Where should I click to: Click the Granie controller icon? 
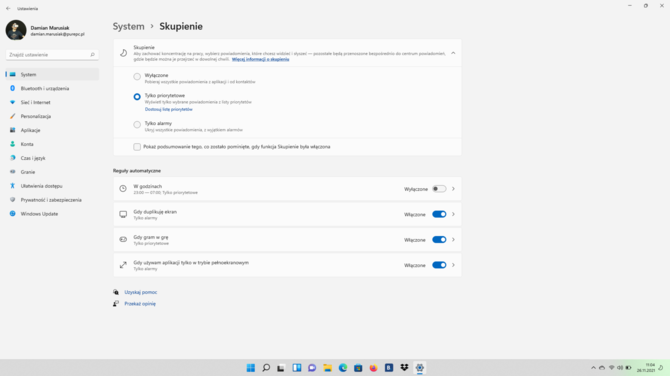pyautogui.click(x=12, y=172)
